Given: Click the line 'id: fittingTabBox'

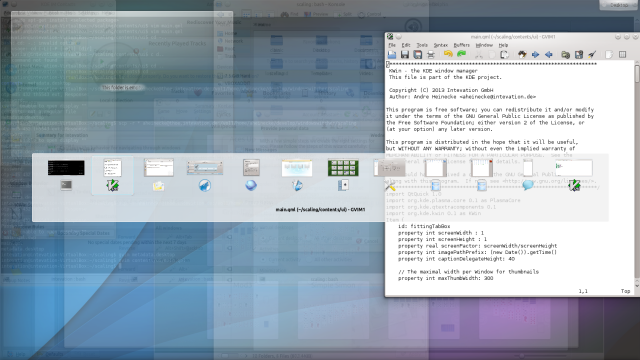Looking at the screenshot, I should [424, 226].
